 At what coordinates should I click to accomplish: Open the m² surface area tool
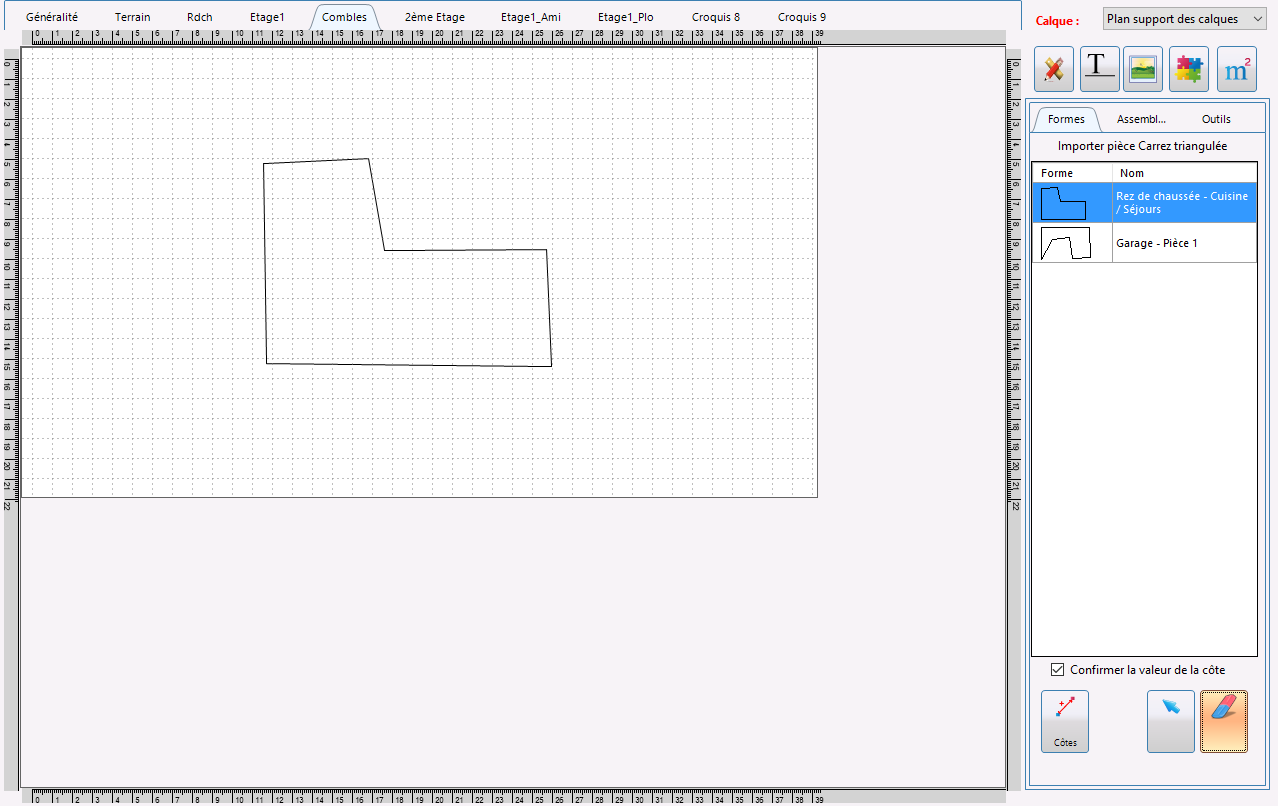tap(1237, 69)
